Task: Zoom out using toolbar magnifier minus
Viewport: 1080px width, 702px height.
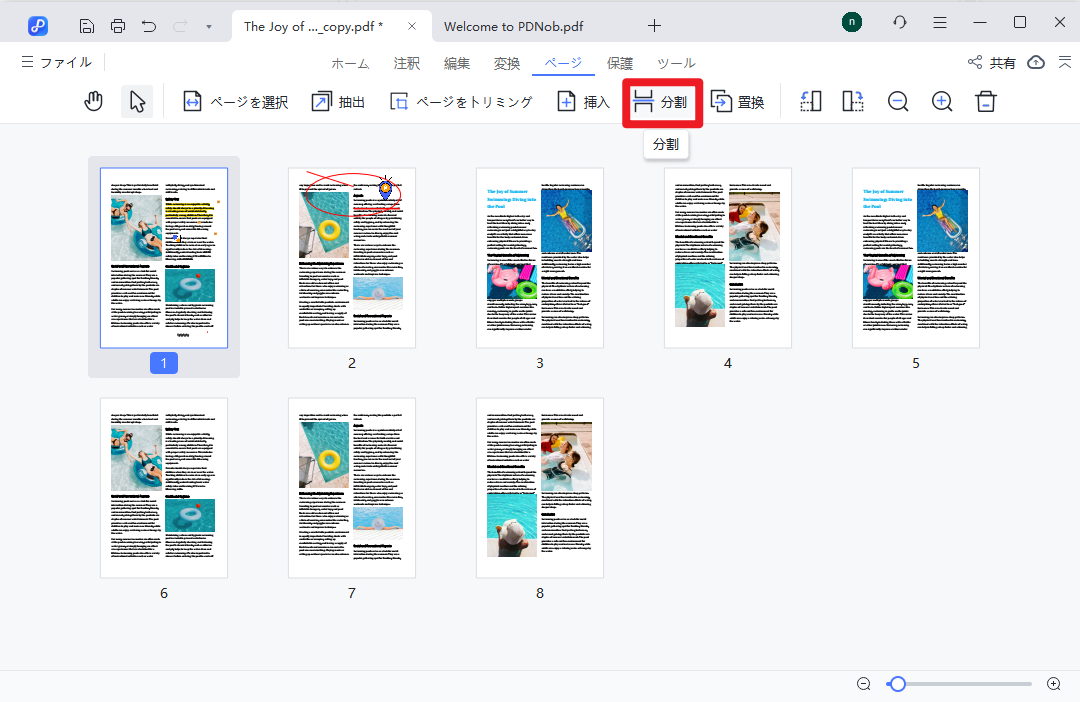Action: coord(898,102)
